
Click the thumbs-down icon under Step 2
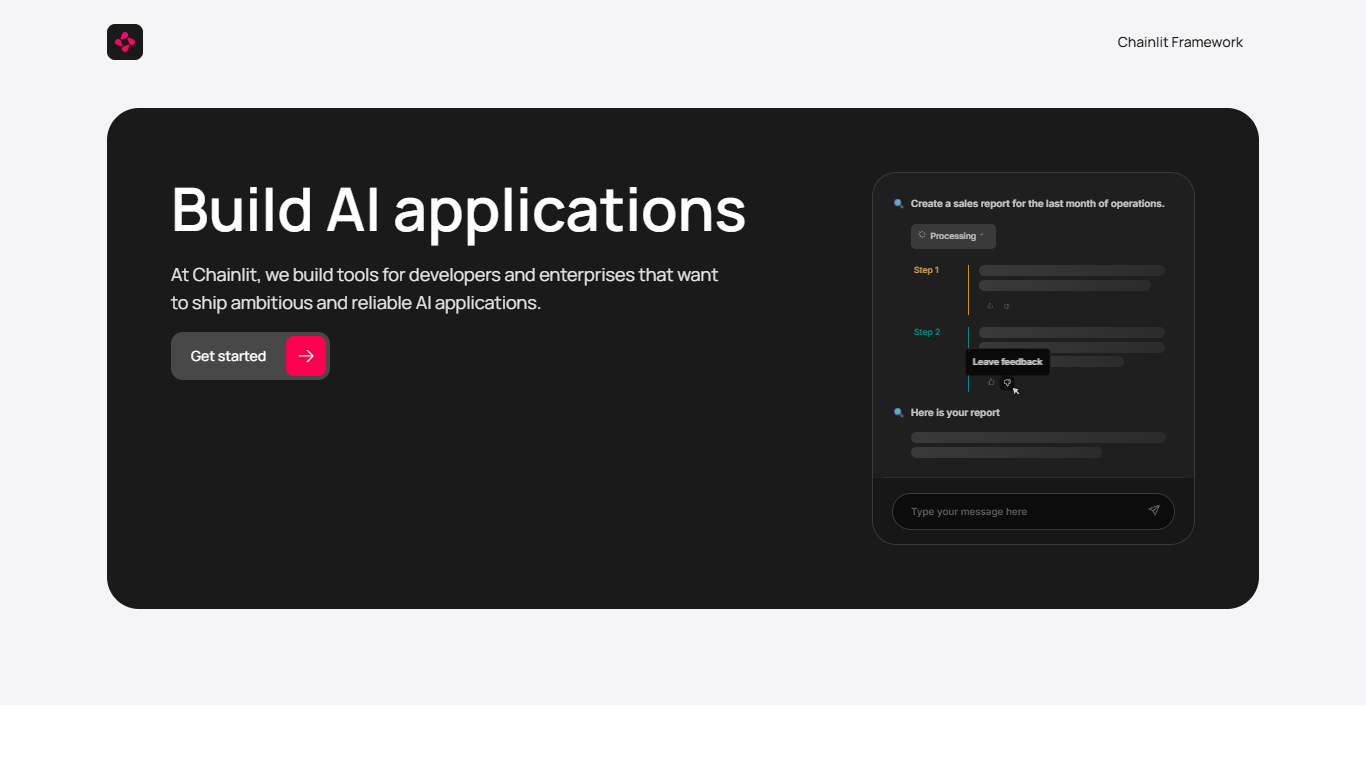(1007, 382)
